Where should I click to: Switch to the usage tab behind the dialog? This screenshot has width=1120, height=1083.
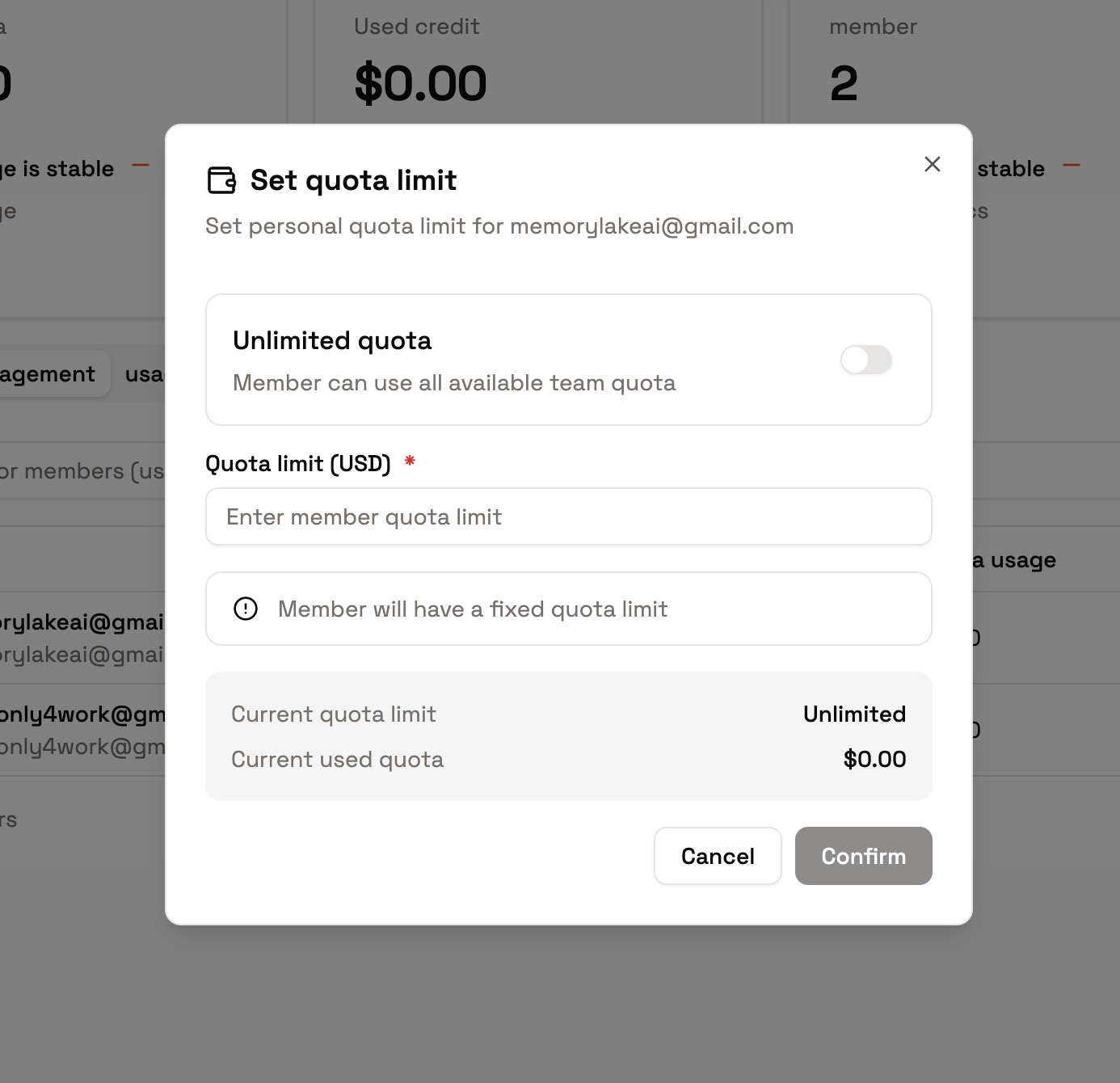pos(144,374)
